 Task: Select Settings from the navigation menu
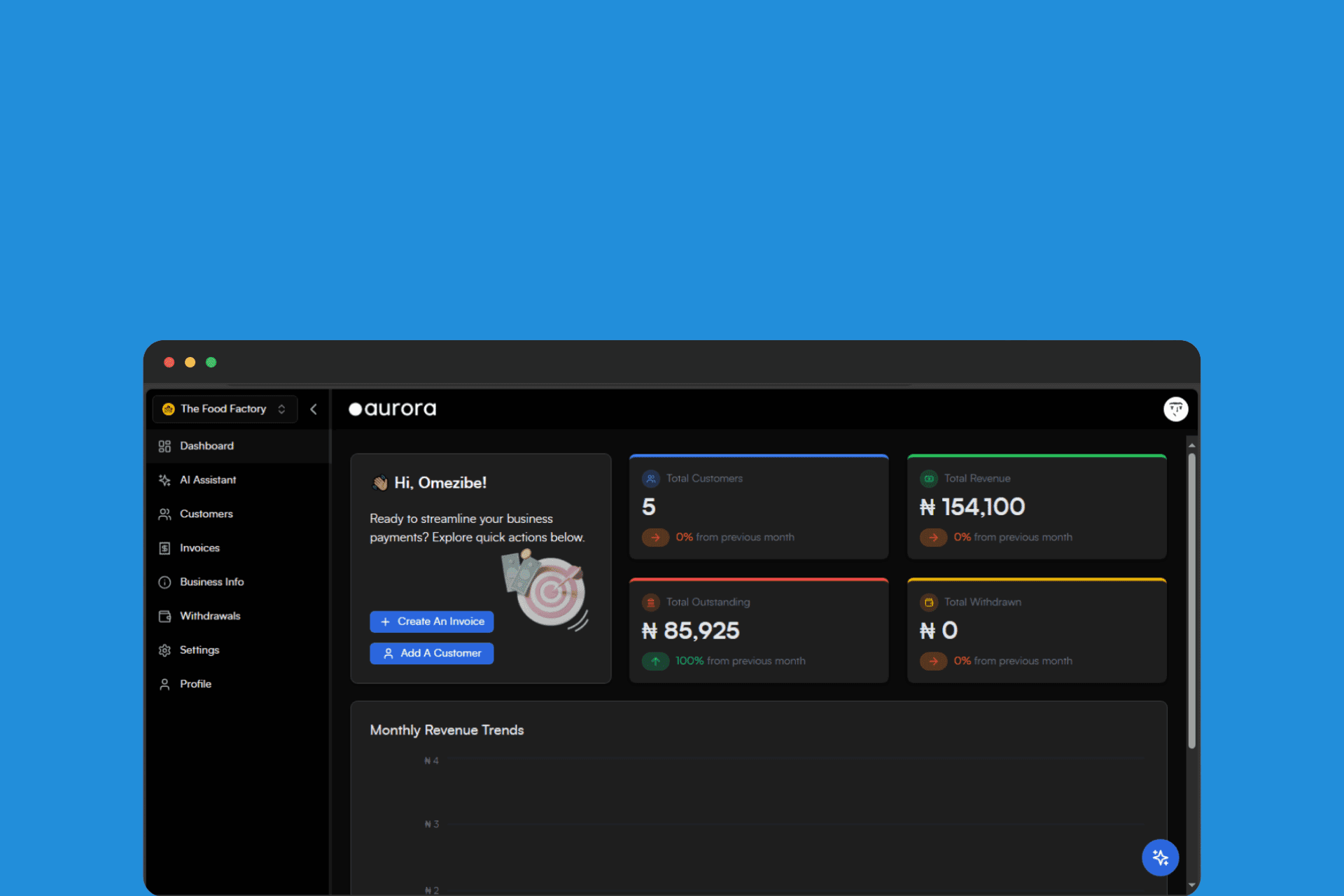pos(199,650)
